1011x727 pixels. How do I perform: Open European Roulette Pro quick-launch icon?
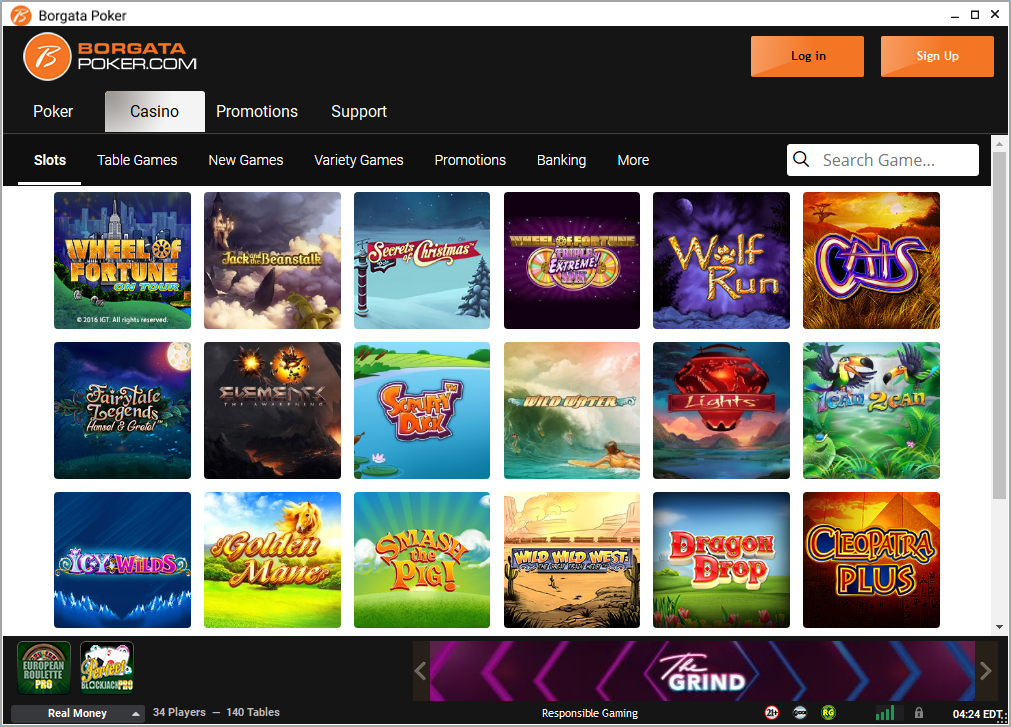44,668
